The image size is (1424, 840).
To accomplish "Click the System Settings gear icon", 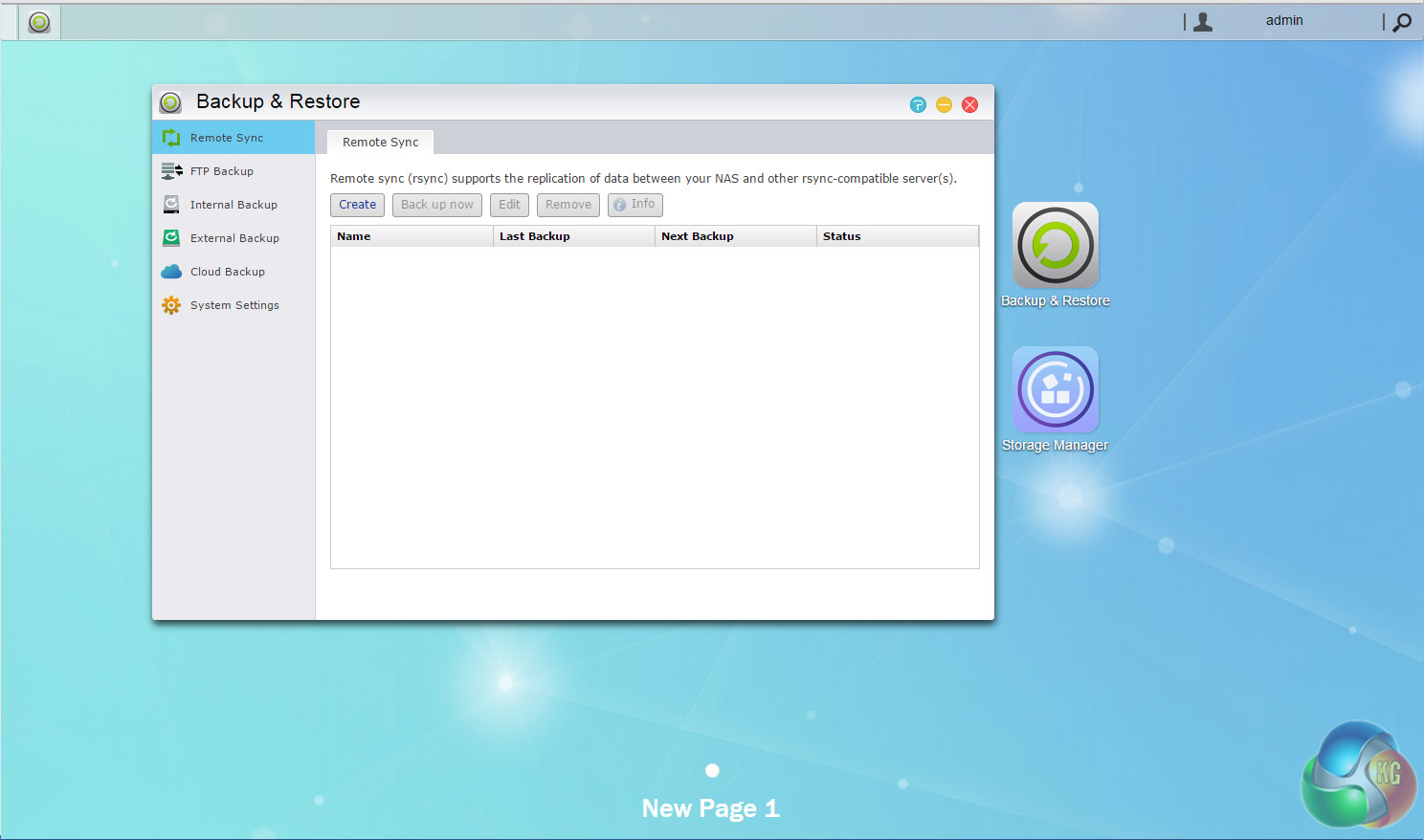I will click(171, 305).
